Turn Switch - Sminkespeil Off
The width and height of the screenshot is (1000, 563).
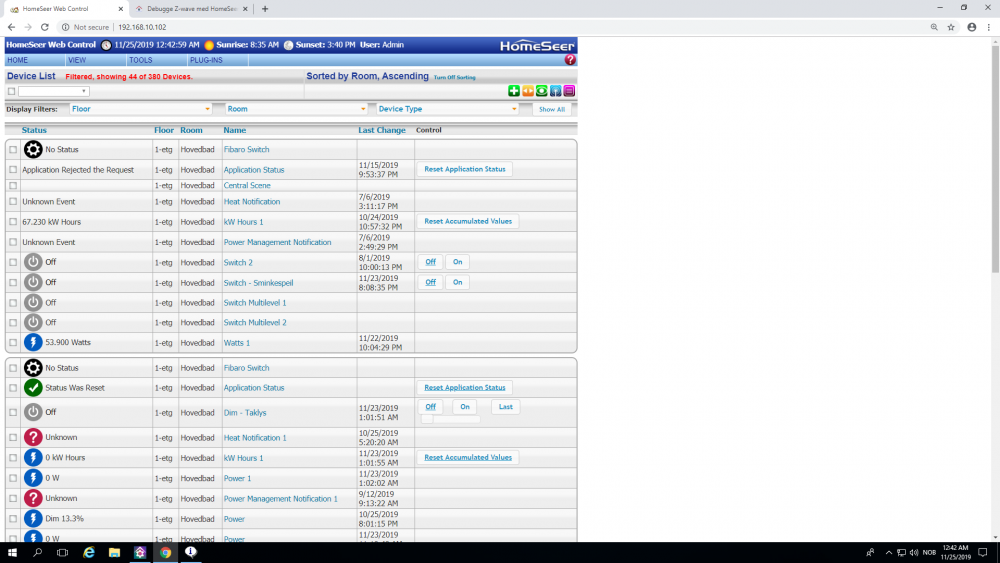pos(430,282)
